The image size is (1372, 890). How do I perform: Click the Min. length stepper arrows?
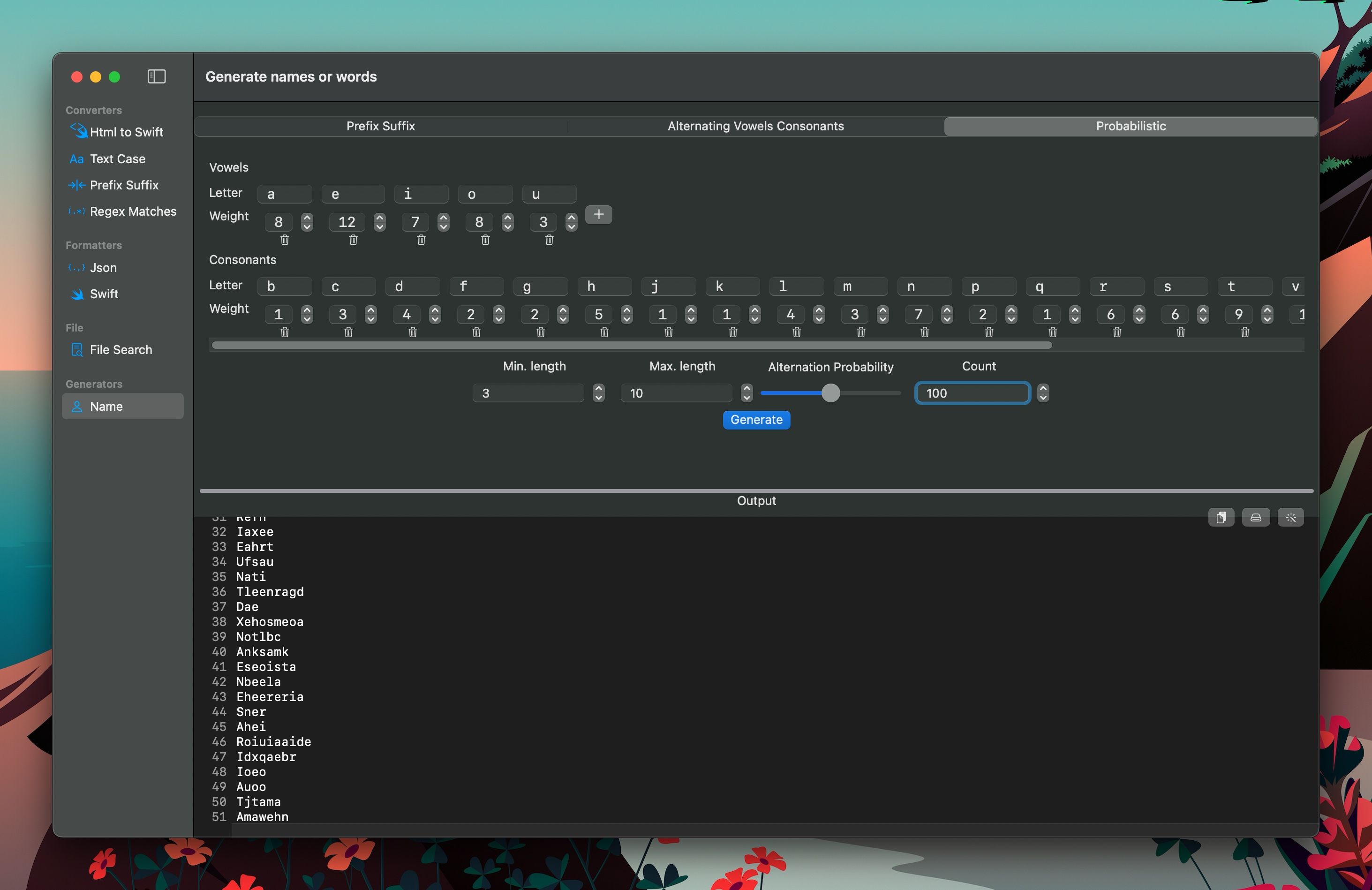point(598,393)
